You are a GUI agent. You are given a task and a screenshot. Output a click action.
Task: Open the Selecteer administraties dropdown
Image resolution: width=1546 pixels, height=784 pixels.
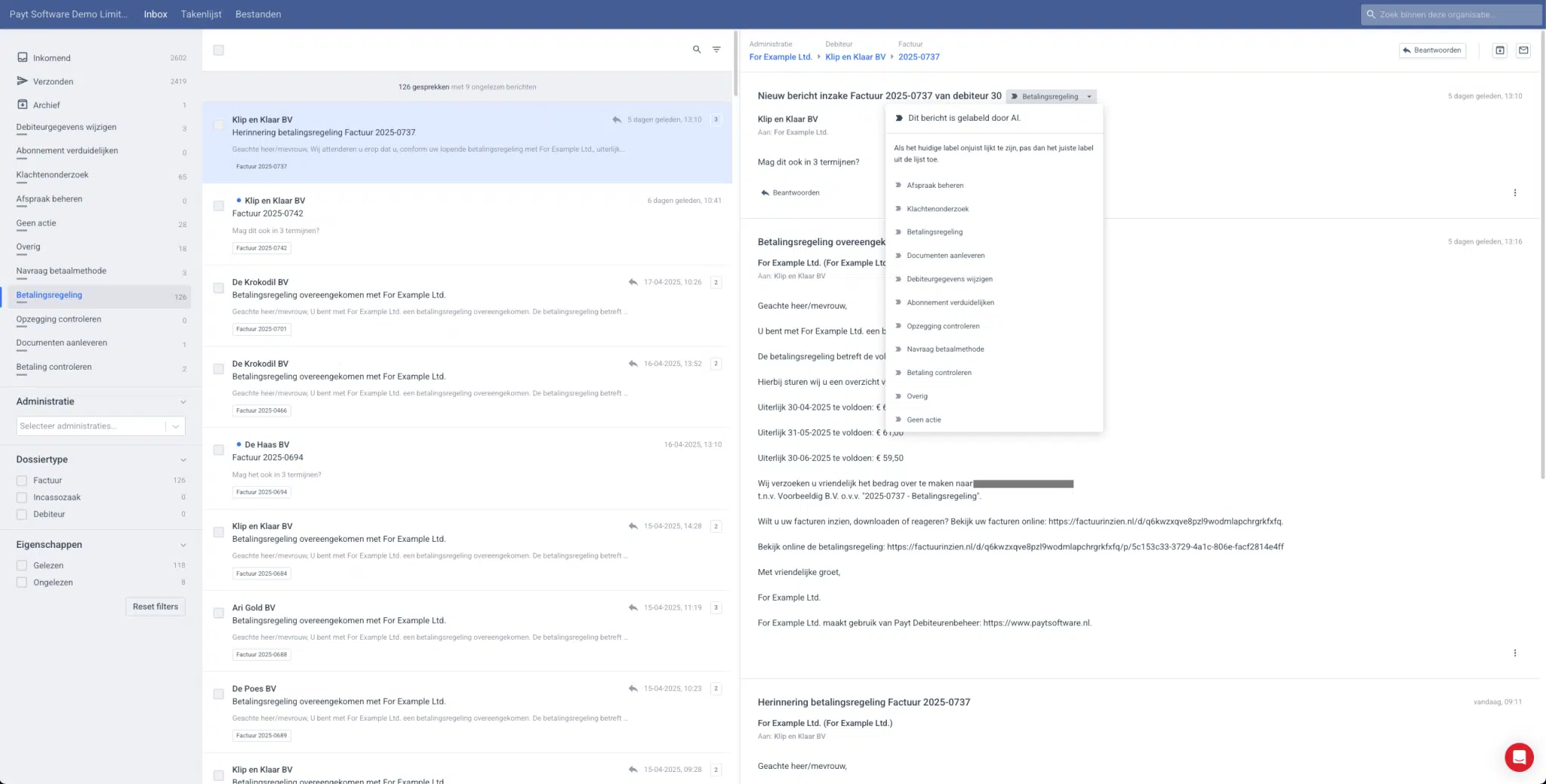[100, 426]
